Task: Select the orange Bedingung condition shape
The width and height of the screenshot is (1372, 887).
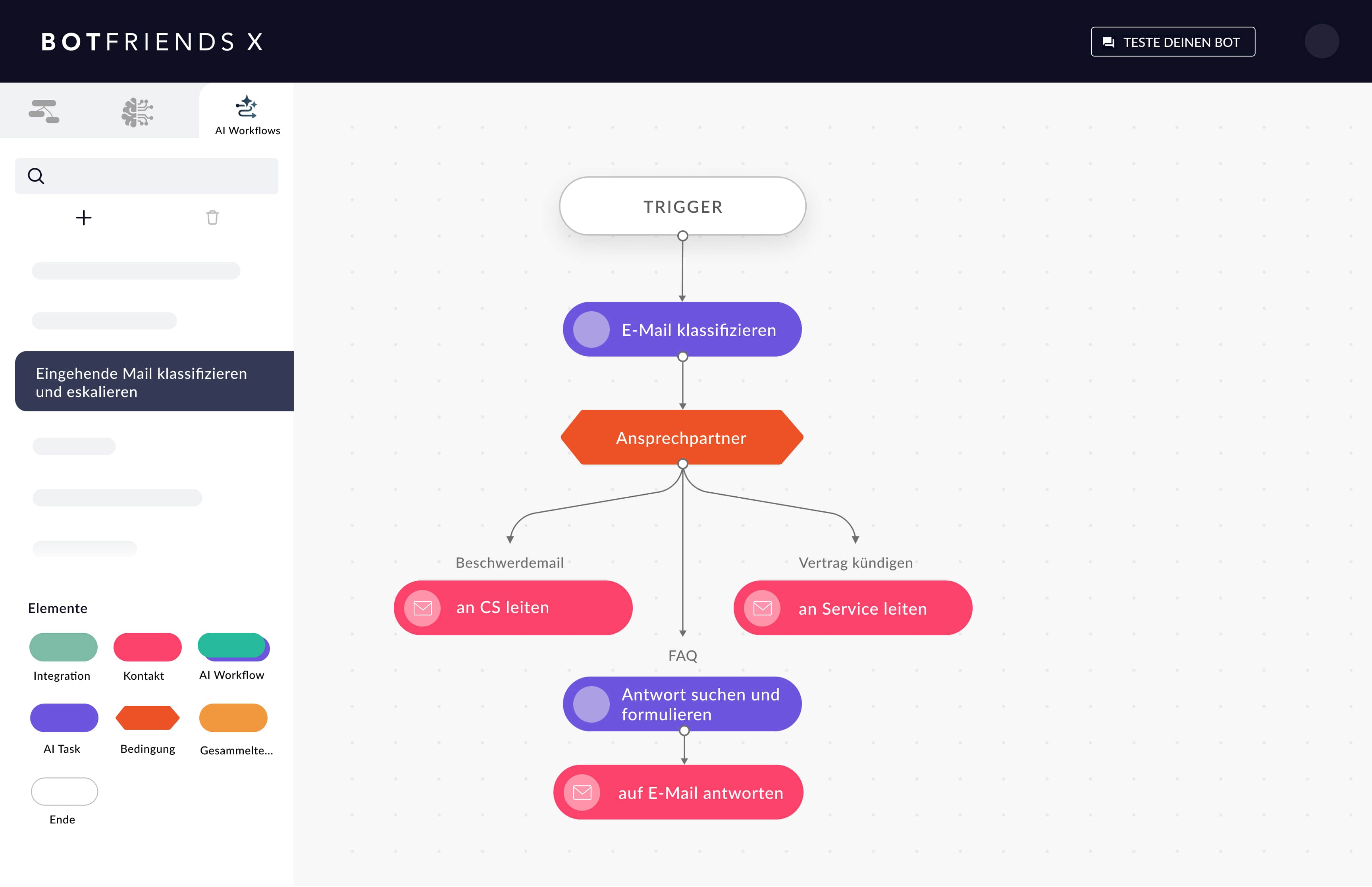Action: tap(147, 718)
